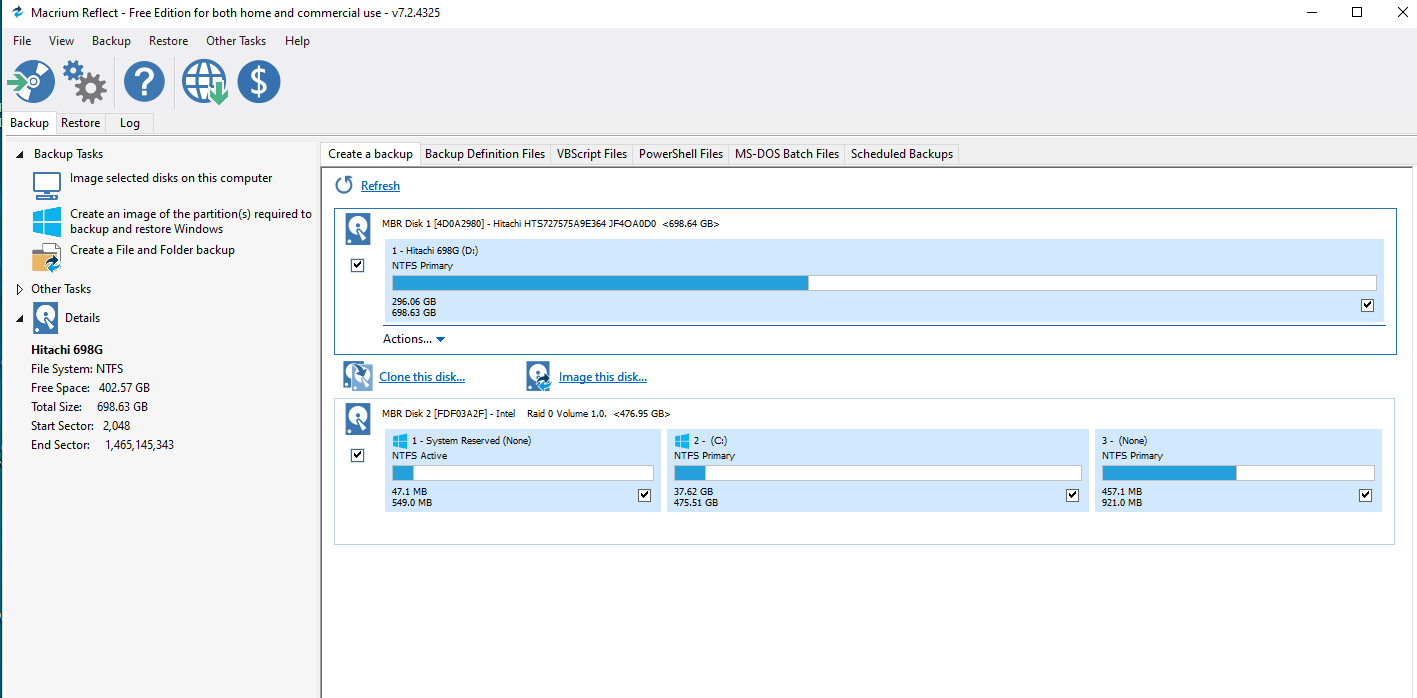Select the MBR Disk 2 Intel Raid header
The image size is (1417, 698).
click(526, 413)
